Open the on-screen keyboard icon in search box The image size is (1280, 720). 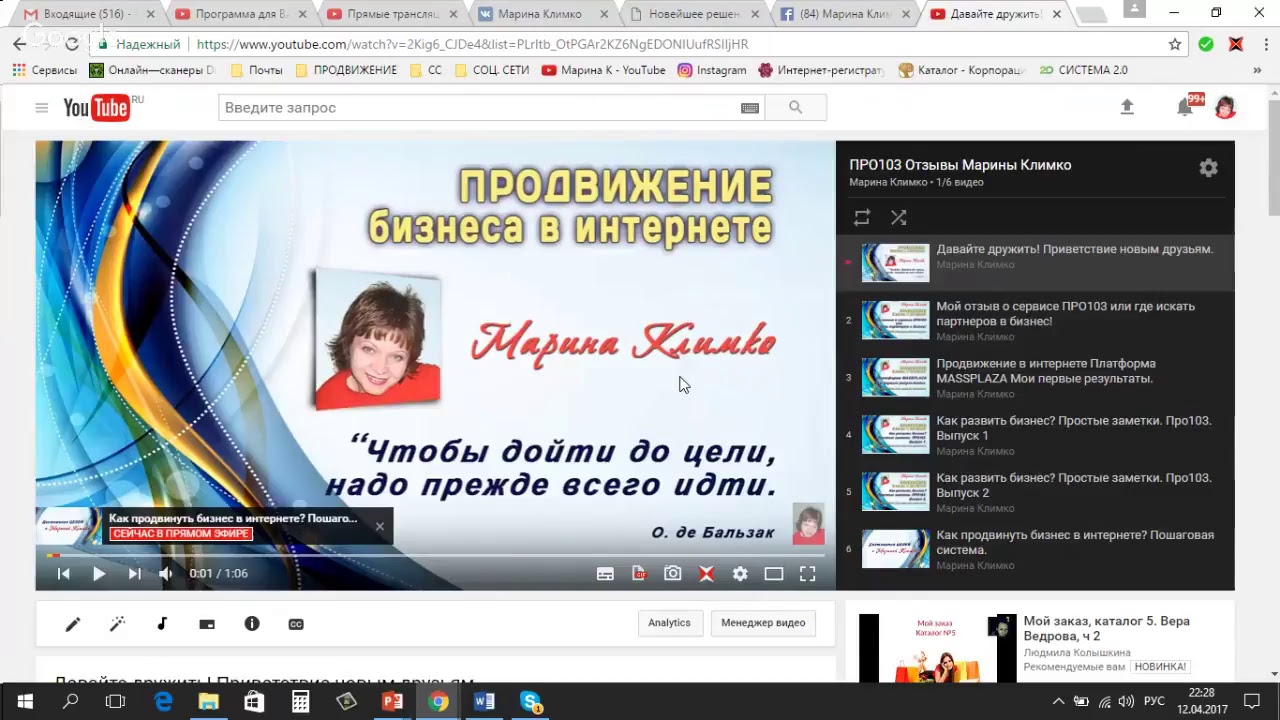749,108
